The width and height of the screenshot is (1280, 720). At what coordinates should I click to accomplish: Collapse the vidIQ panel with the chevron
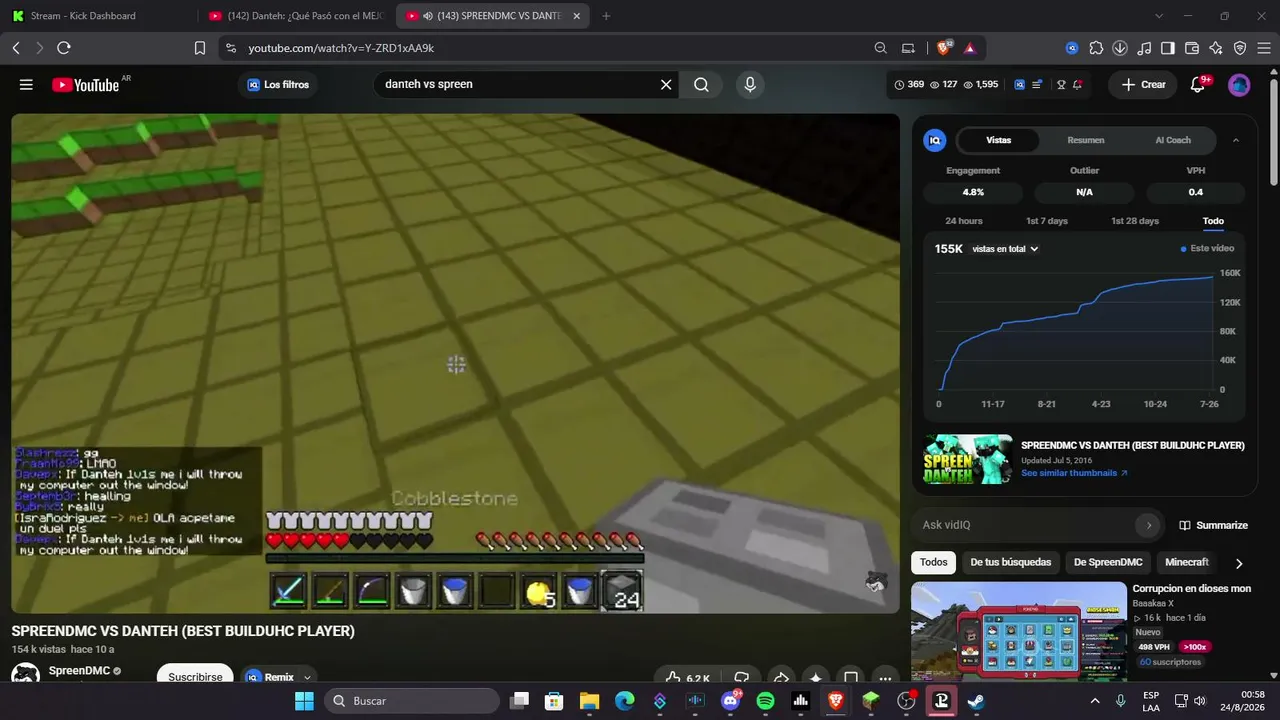[1236, 141]
